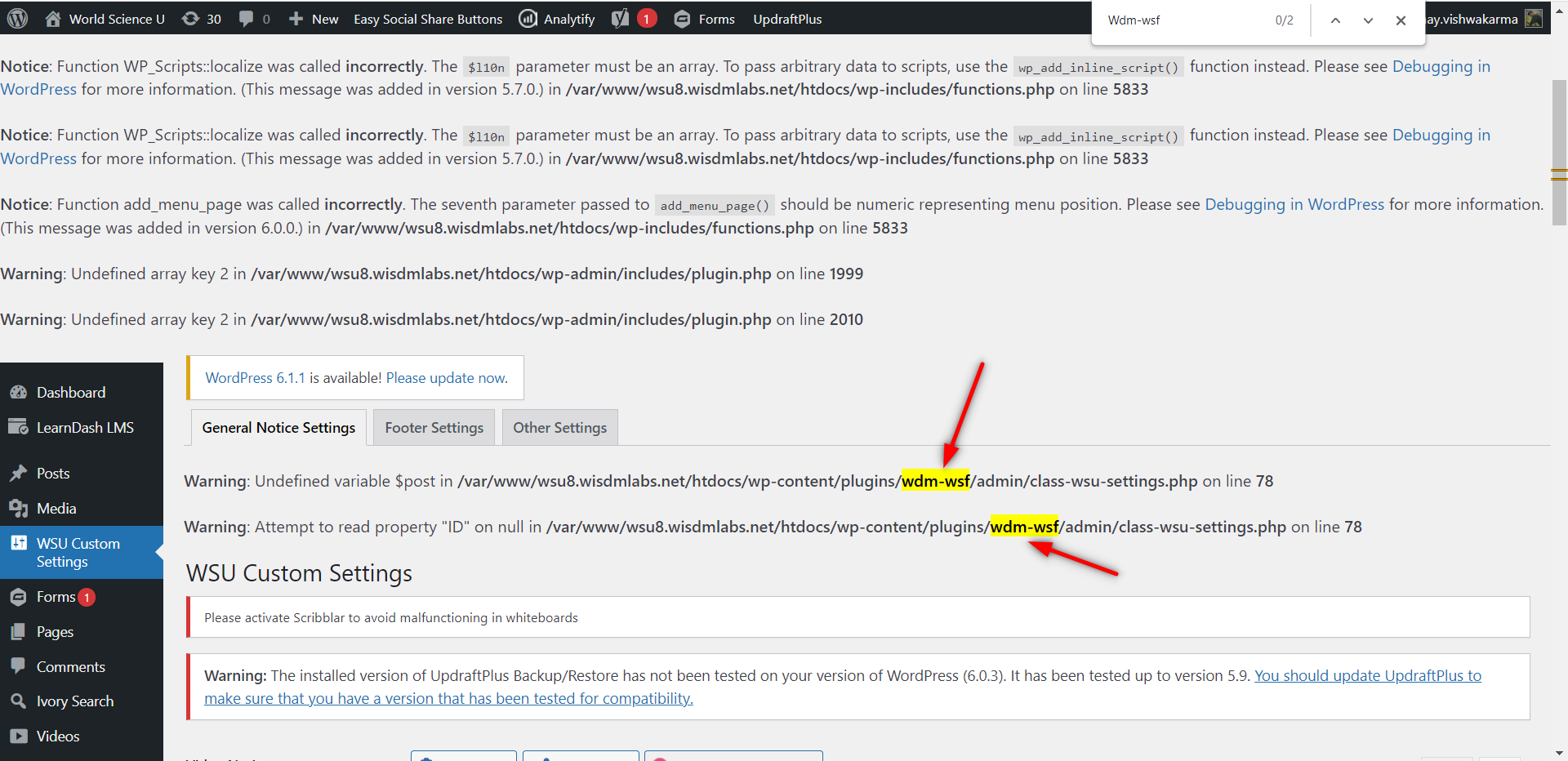This screenshot has height=761, width=1568.
Task: Click the Please update now link
Action: pyautogui.click(x=447, y=378)
